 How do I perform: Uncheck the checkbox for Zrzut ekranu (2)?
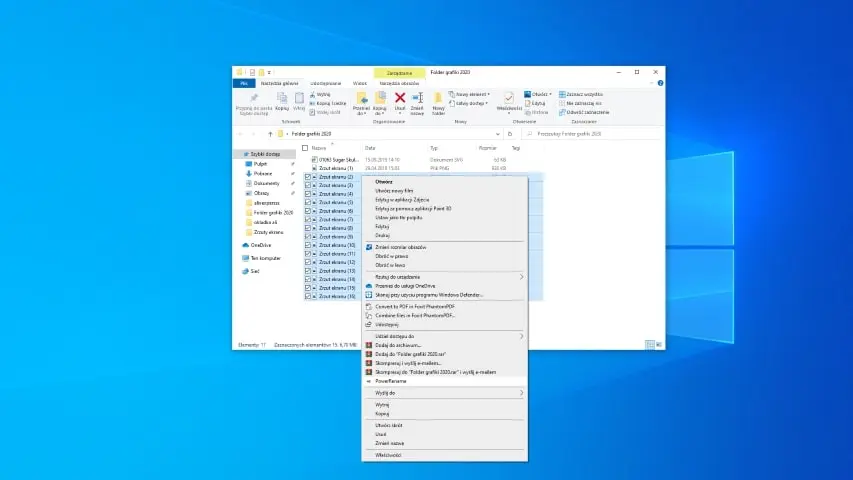tap(308, 177)
